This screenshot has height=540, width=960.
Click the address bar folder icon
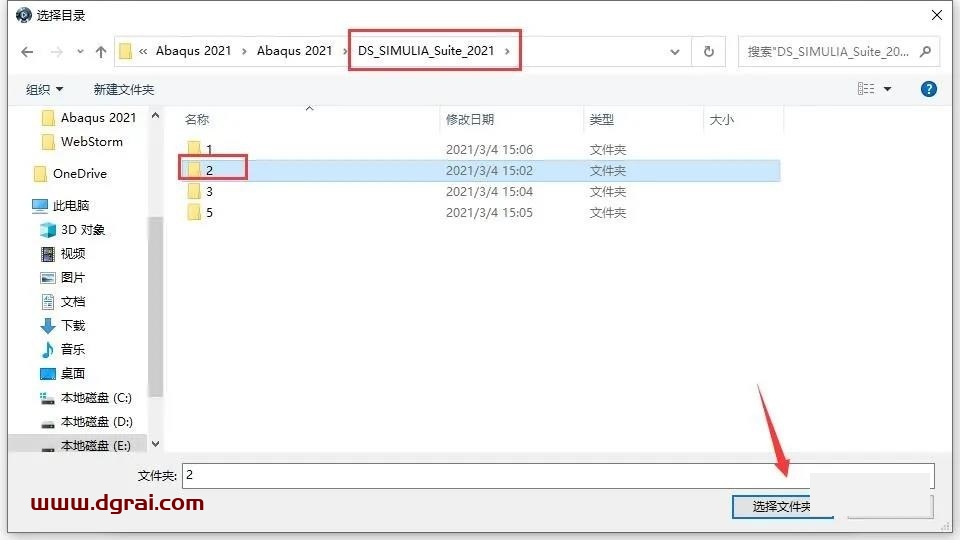pos(126,51)
